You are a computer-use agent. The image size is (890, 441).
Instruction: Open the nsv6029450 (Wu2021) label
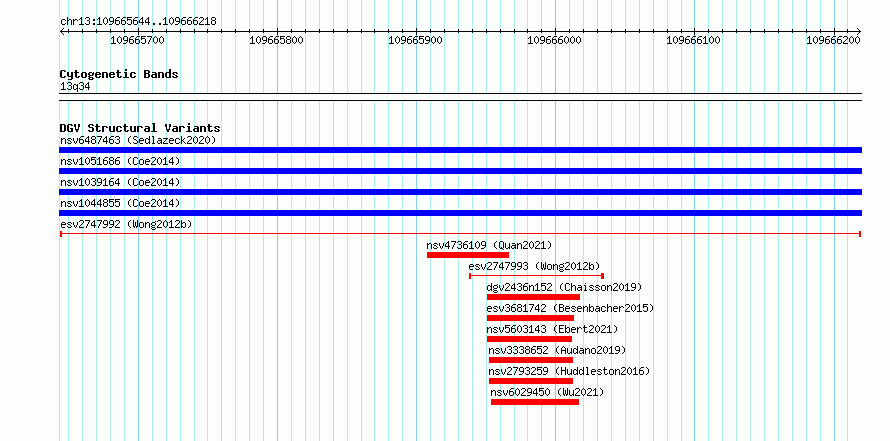pos(547,392)
